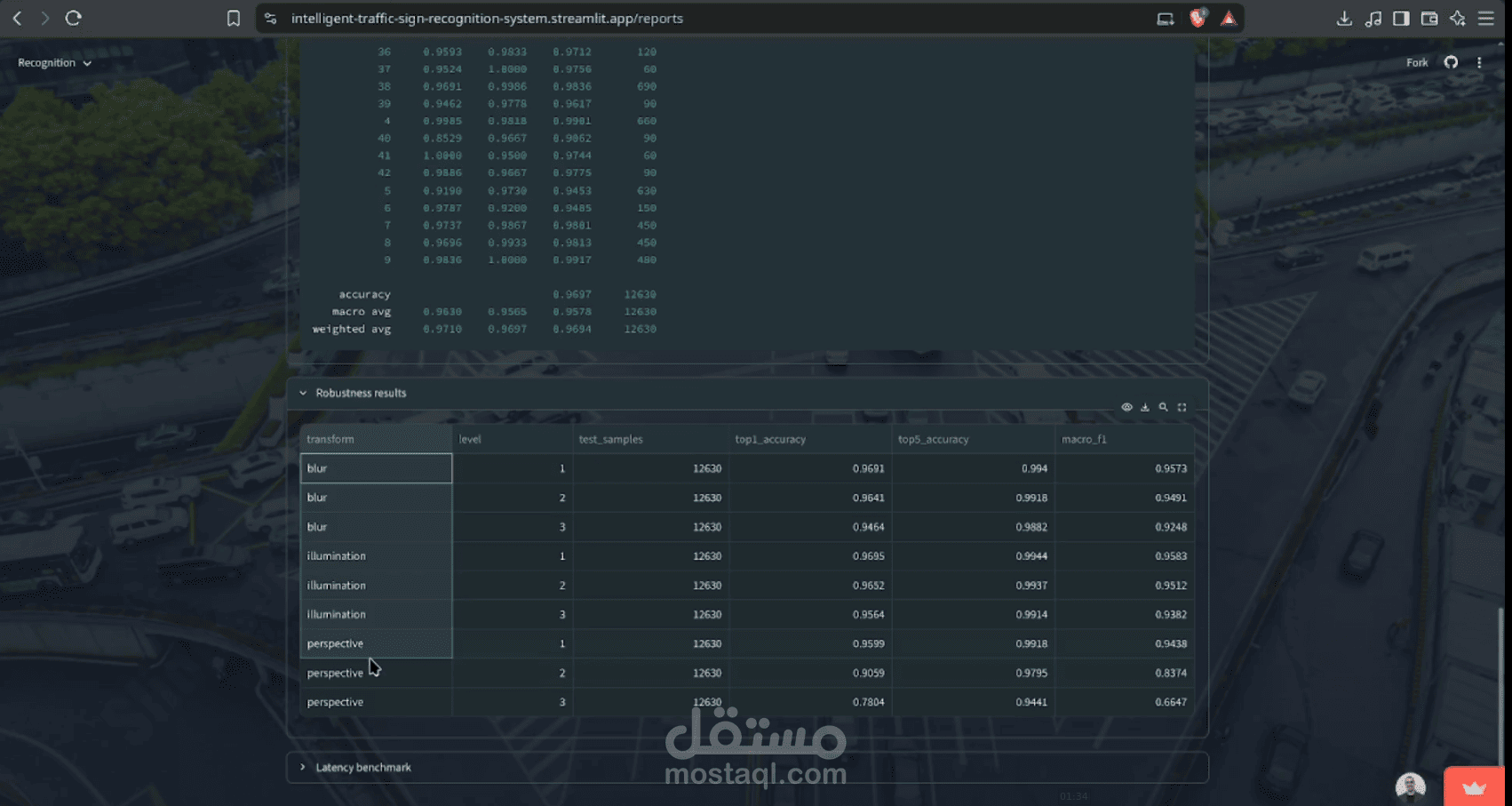
Task: Click the cast screen icon in address bar
Action: pyautogui.click(x=1166, y=18)
